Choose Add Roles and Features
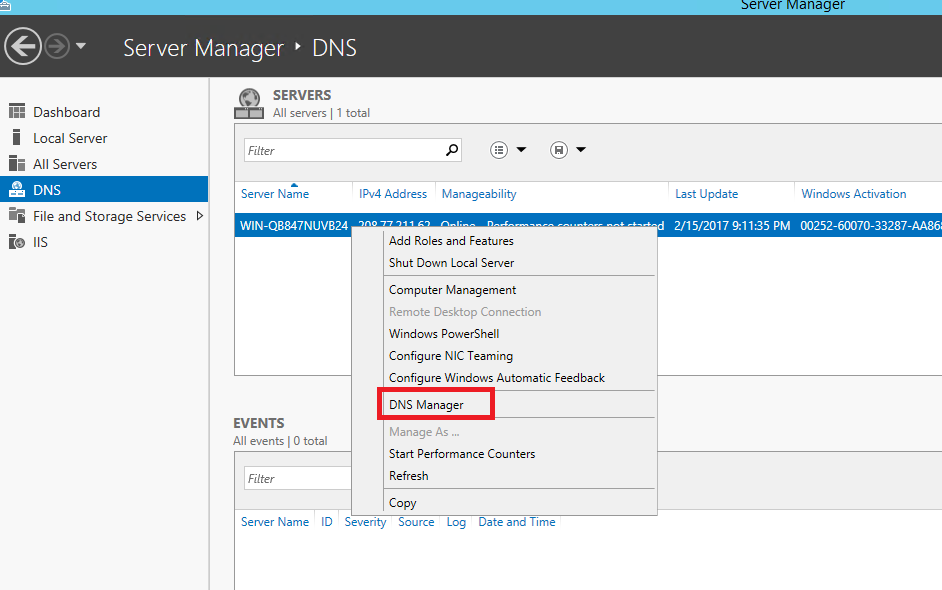Viewport: 942px width, 590px height. point(451,241)
